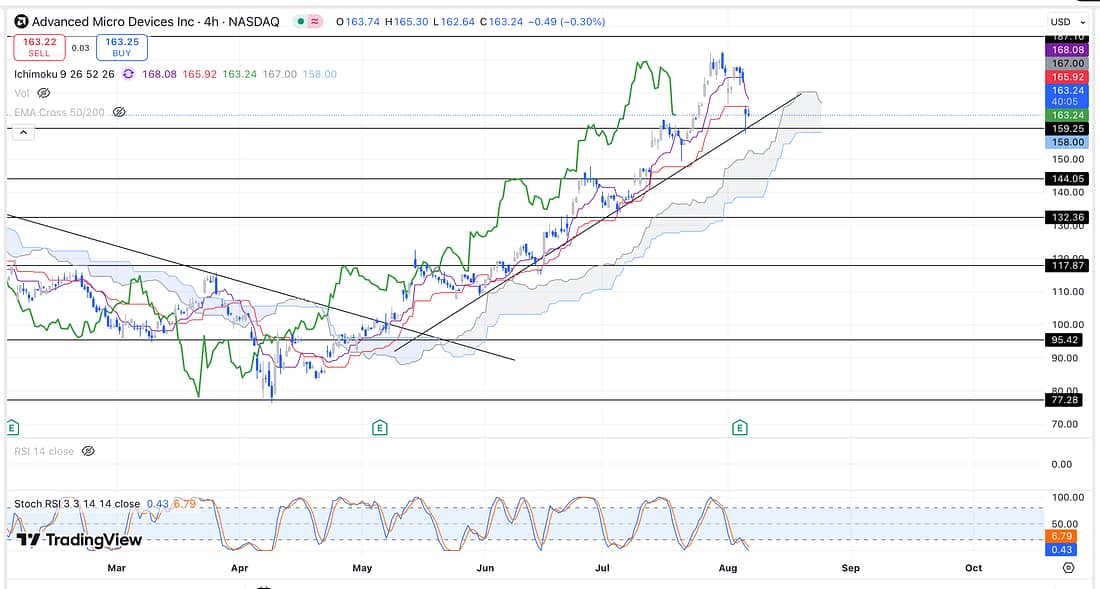This screenshot has height=589, width=1100.
Task: Select the 95.42 horizontal level label
Action: (1064, 340)
